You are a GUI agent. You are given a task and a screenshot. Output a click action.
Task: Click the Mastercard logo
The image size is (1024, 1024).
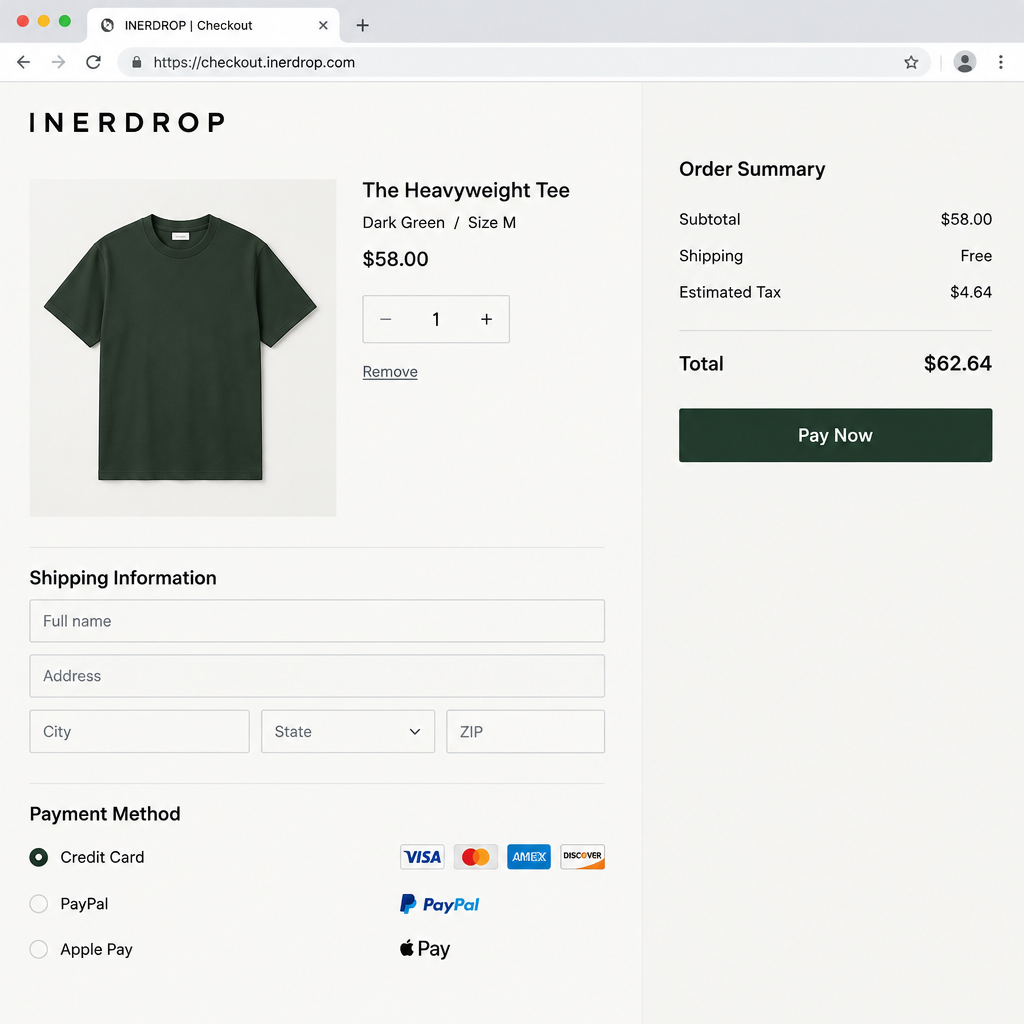475,856
